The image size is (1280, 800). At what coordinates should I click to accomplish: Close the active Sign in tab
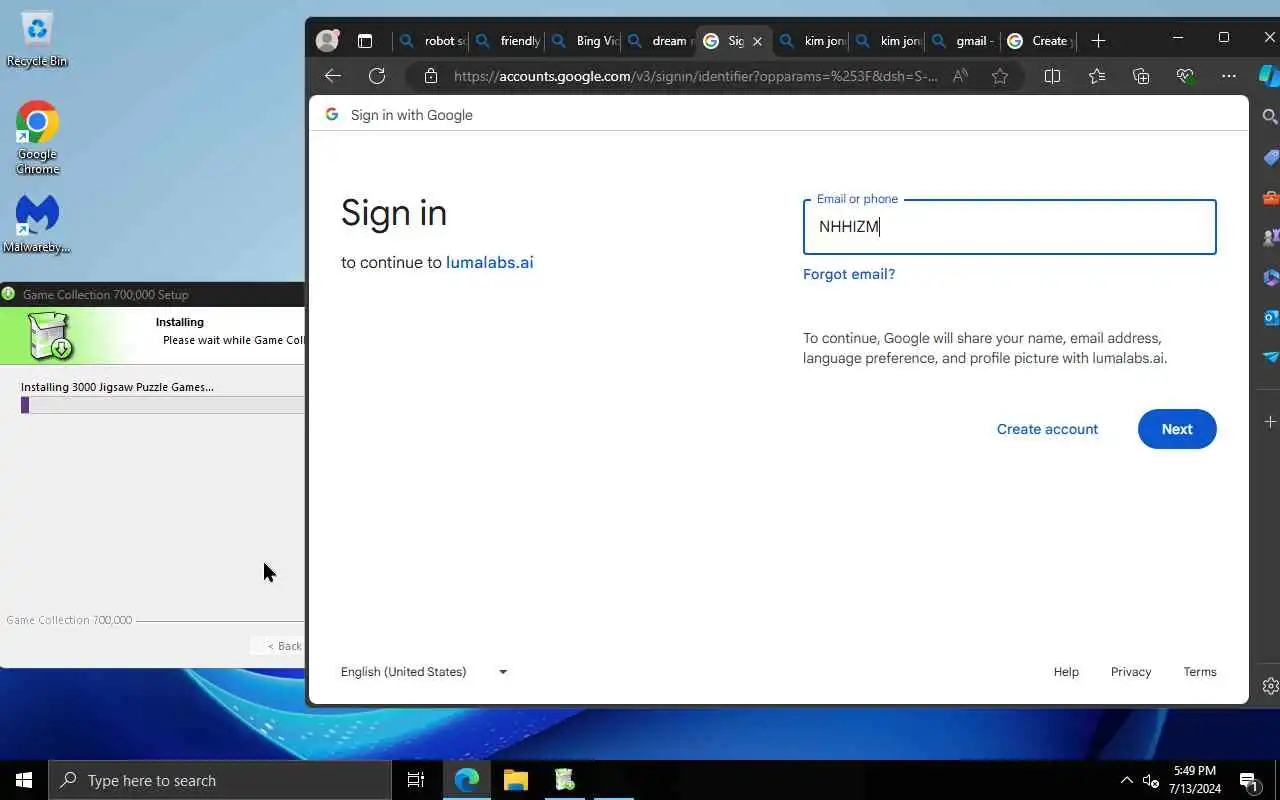(757, 41)
